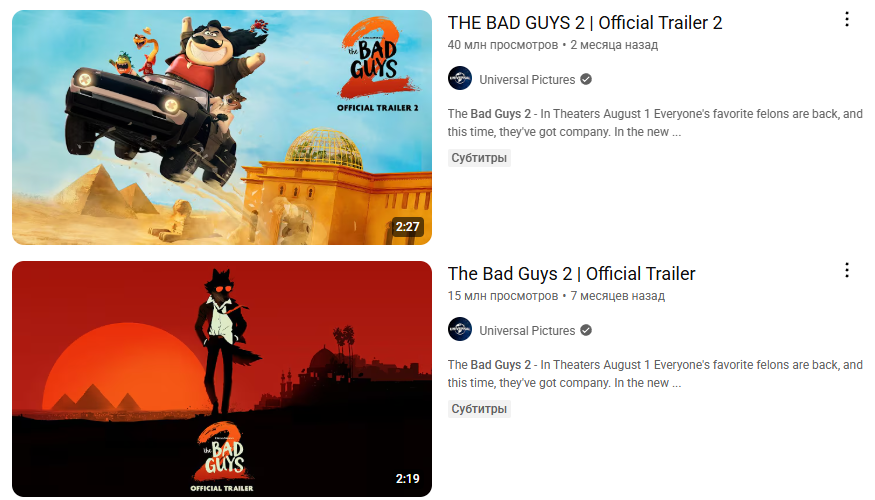Visit the Universal Pictures channel name from the first result
Viewport: 875px width, 500px height.
click(x=527, y=80)
